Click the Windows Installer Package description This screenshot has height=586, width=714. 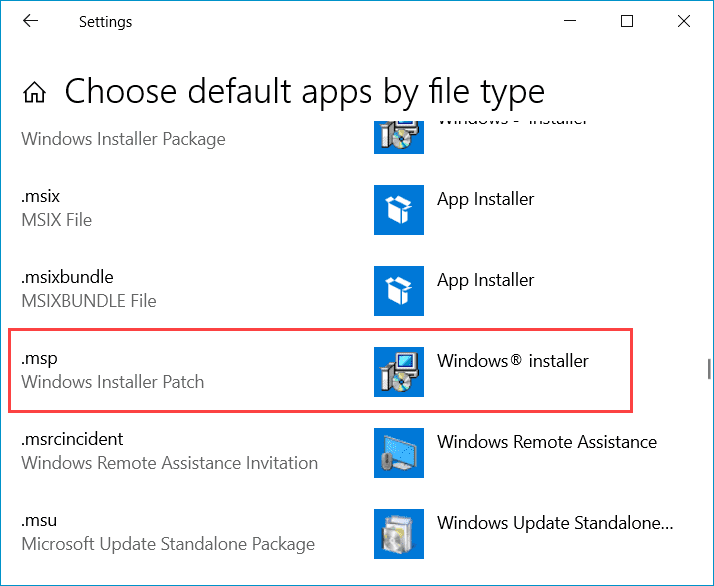123,139
